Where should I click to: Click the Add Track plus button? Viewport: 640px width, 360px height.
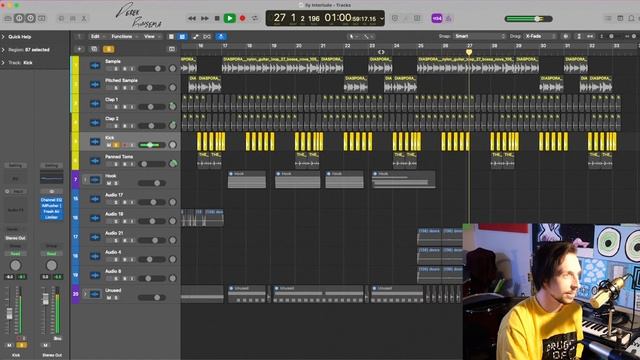tap(80, 49)
